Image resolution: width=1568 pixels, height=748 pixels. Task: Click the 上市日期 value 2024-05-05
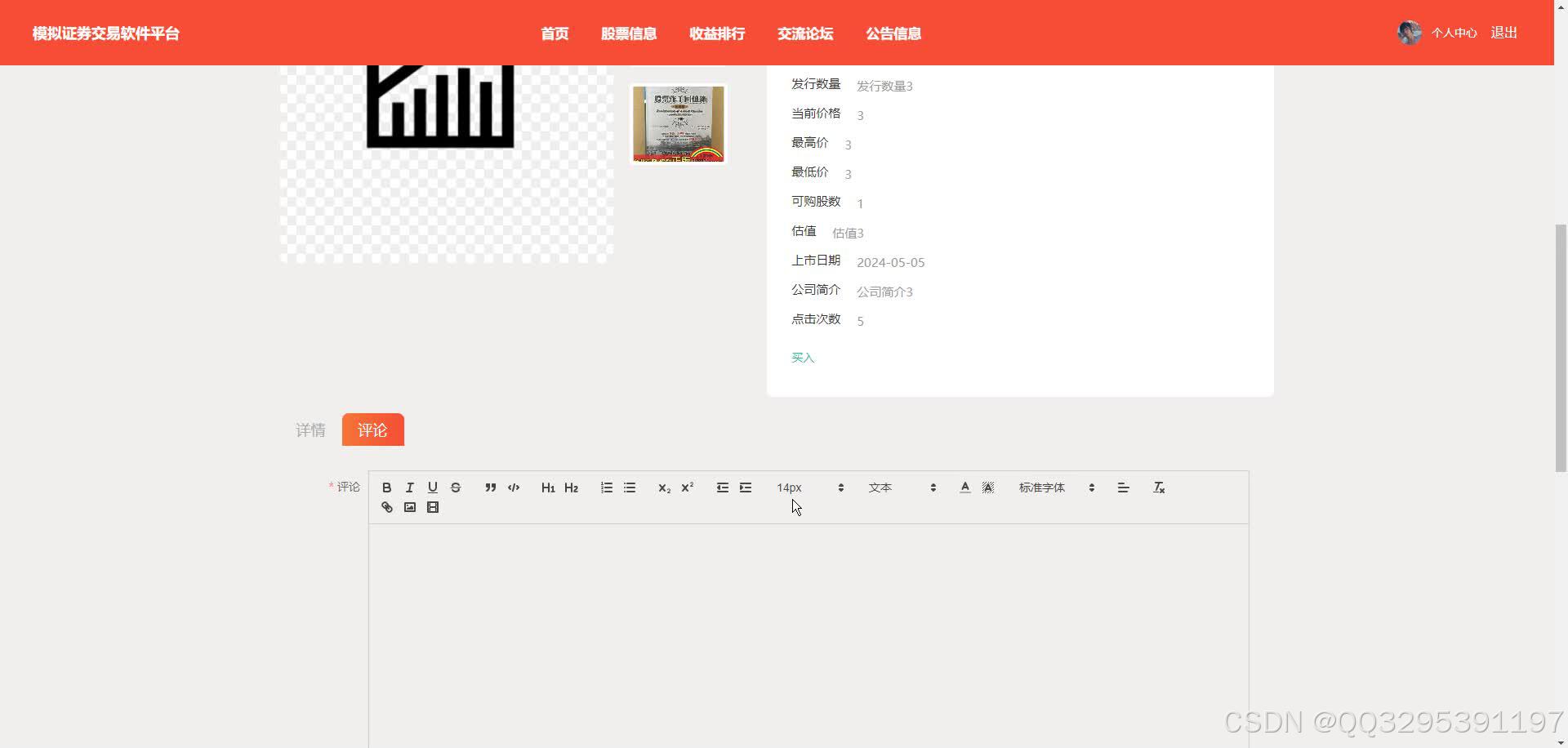tap(890, 262)
